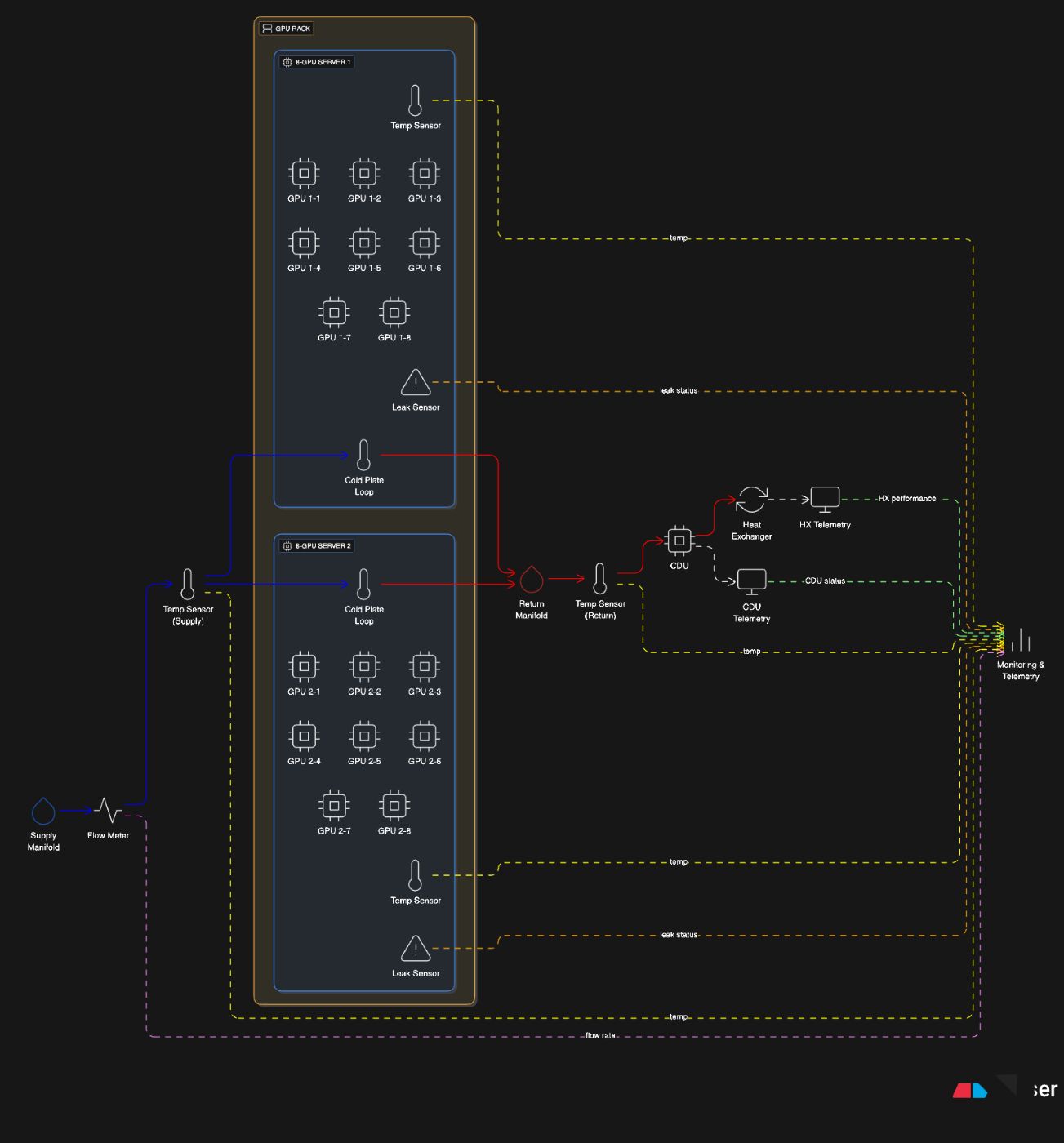Select the CDU chip icon

679,540
